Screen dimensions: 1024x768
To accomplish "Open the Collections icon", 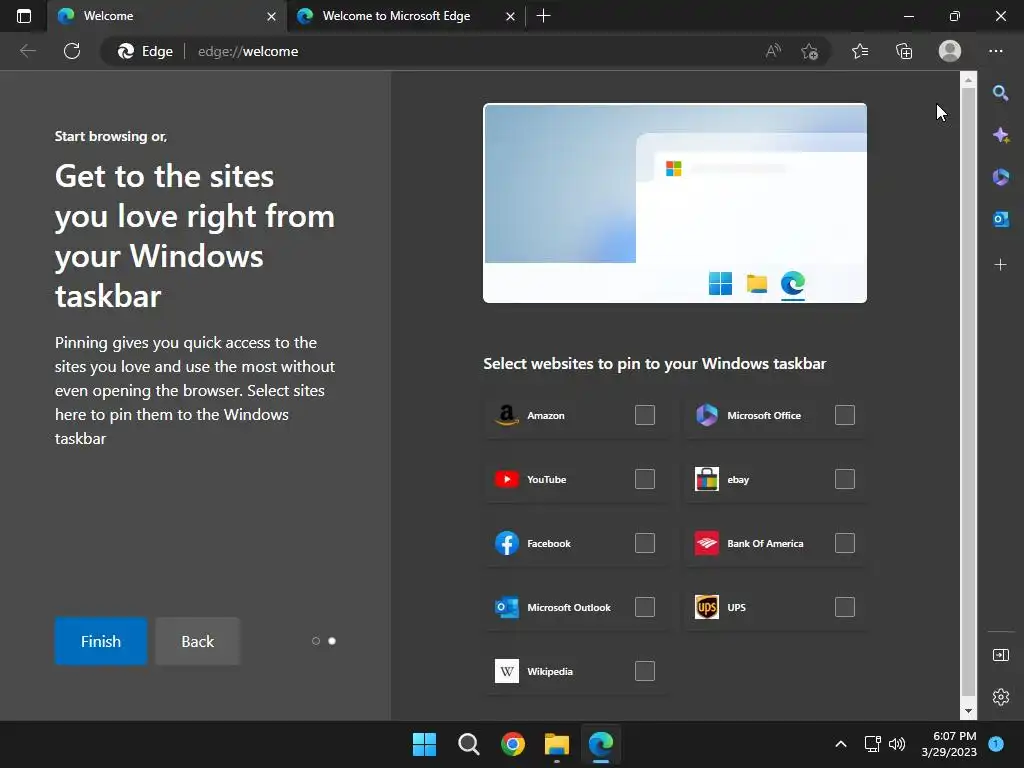I will [904, 51].
